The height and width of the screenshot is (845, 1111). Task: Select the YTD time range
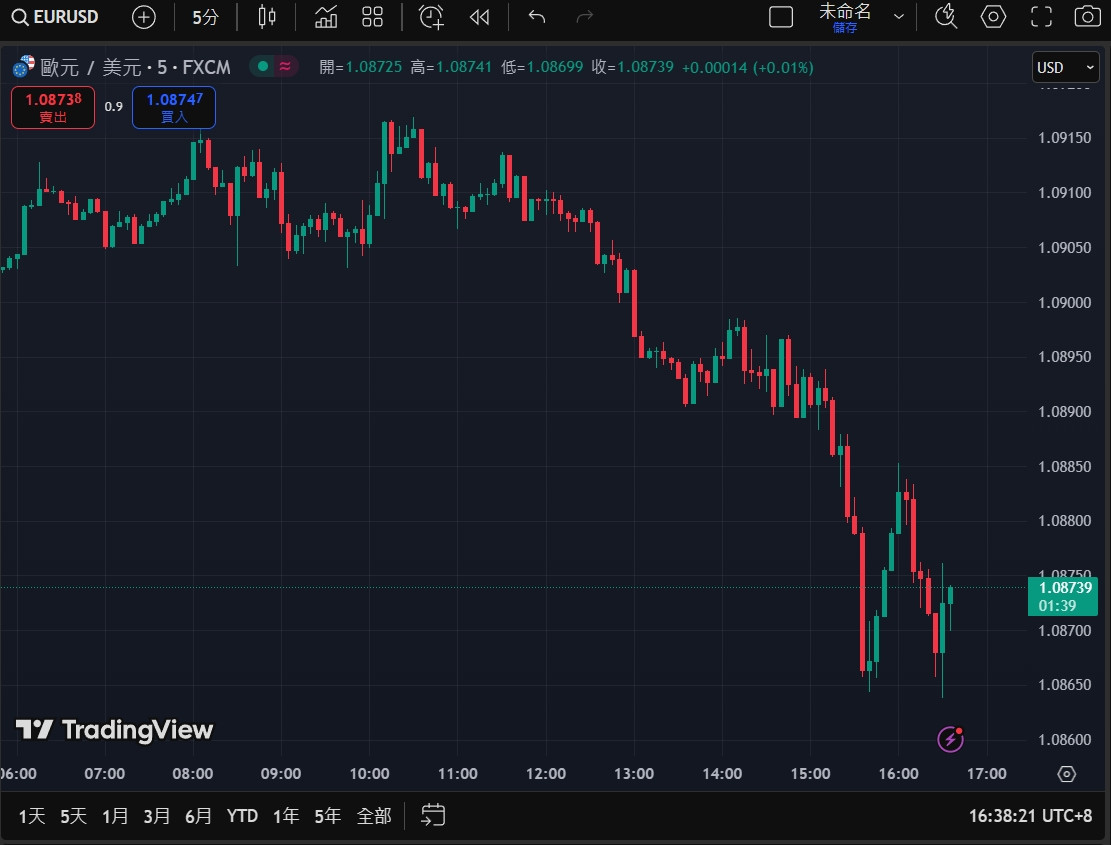point(242,816)
